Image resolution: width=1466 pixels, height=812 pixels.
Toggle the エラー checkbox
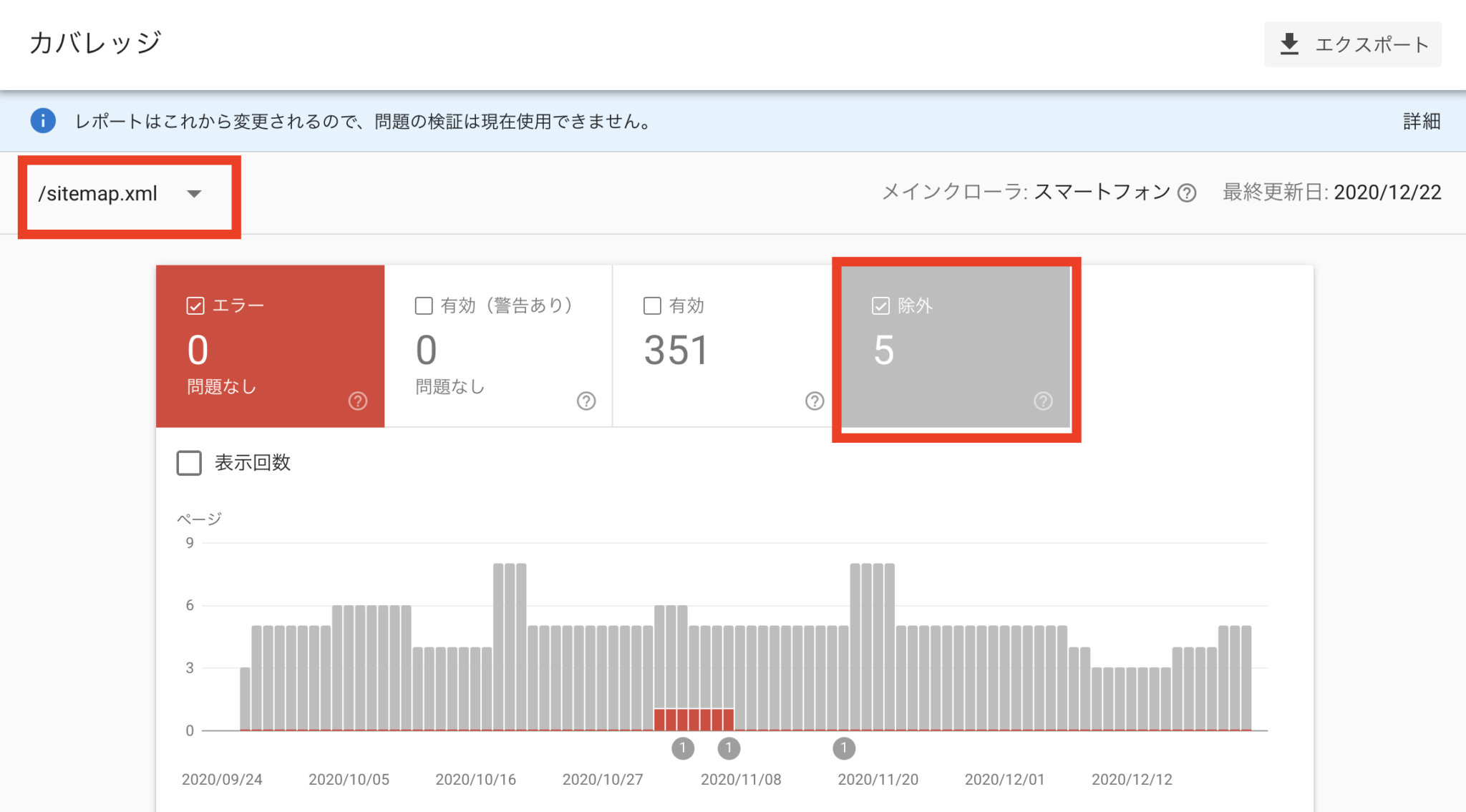(x=195, y=305)
